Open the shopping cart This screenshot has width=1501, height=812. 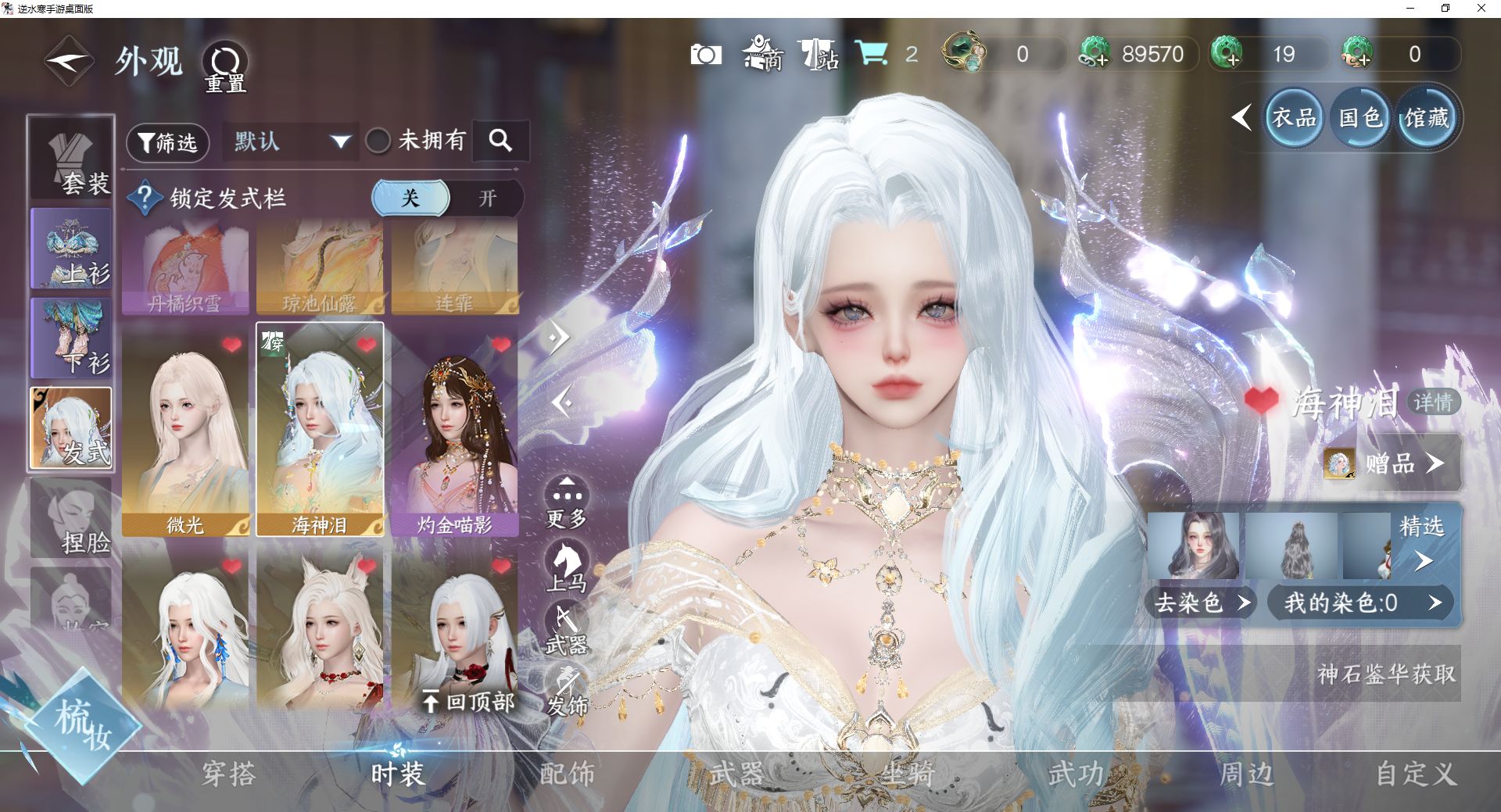point(871,54)
